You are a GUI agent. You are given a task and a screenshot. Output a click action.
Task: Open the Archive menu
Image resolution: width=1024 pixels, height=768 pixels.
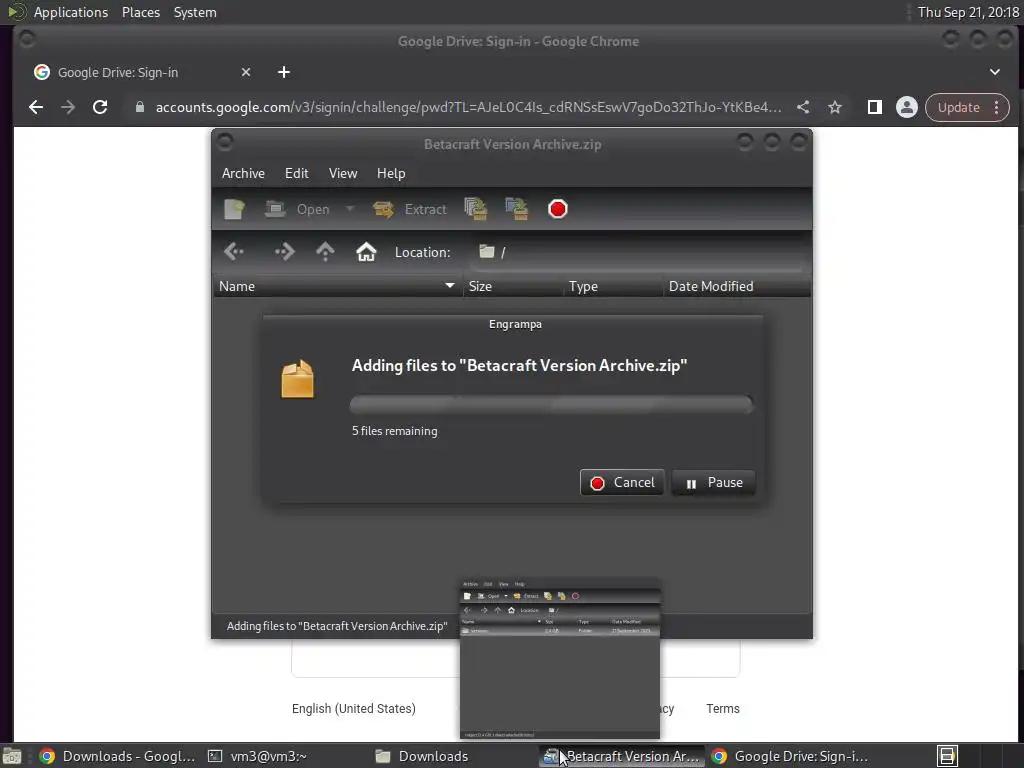coord(243,173)
